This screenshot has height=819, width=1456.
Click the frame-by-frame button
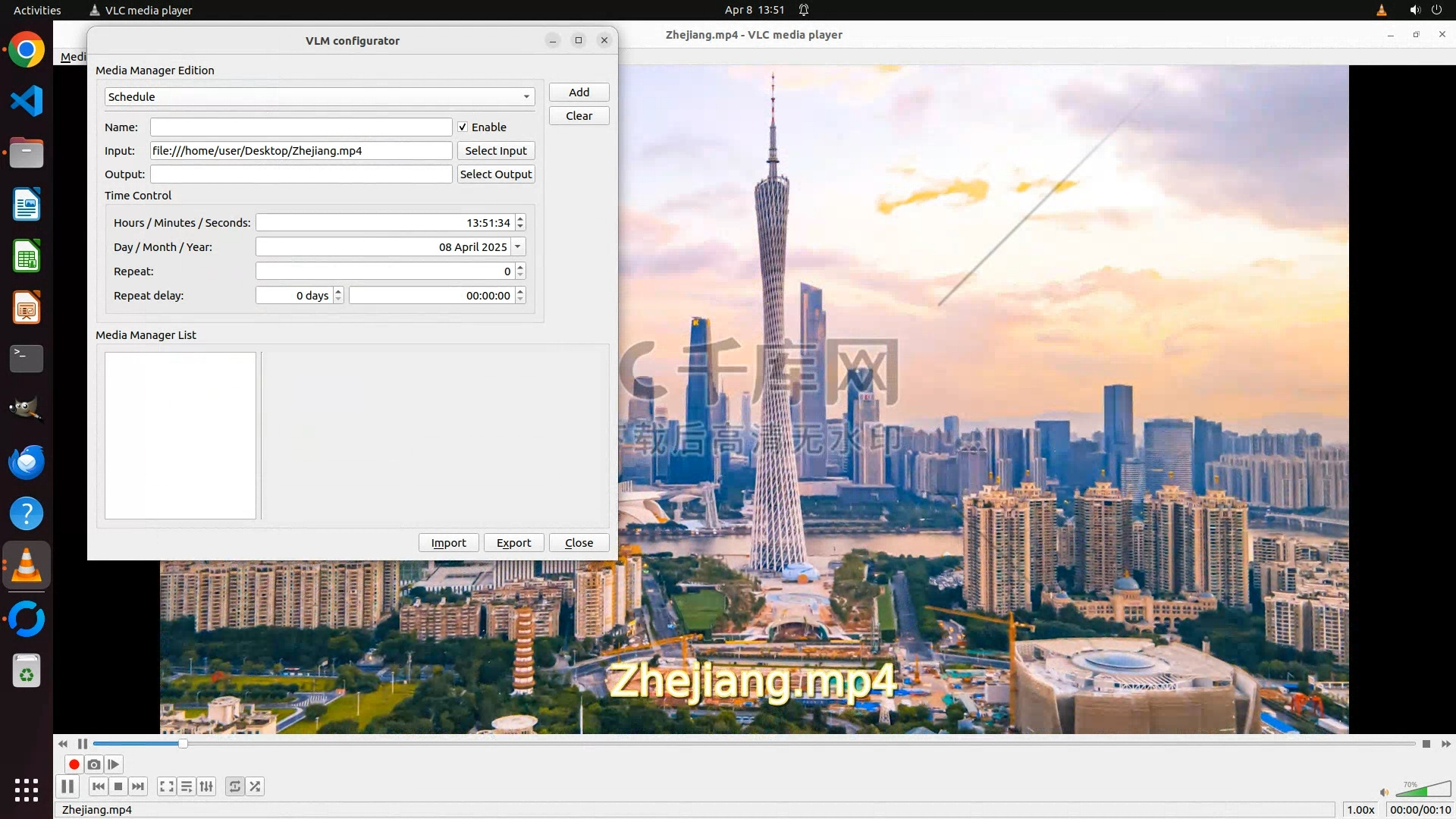pos(114,764)
